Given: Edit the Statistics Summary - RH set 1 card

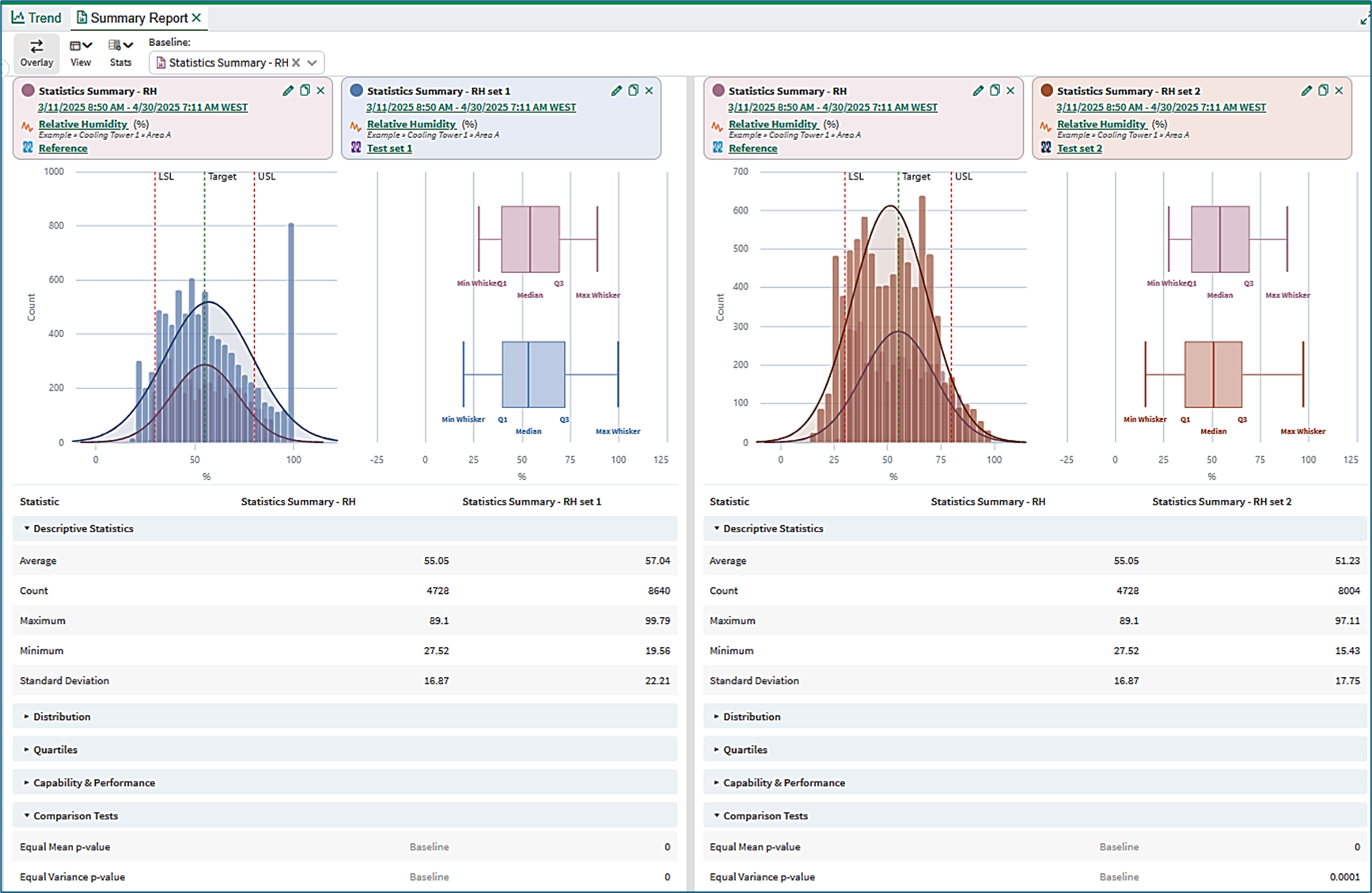Looking at the screenshot, I should click(x=616, y=91).
